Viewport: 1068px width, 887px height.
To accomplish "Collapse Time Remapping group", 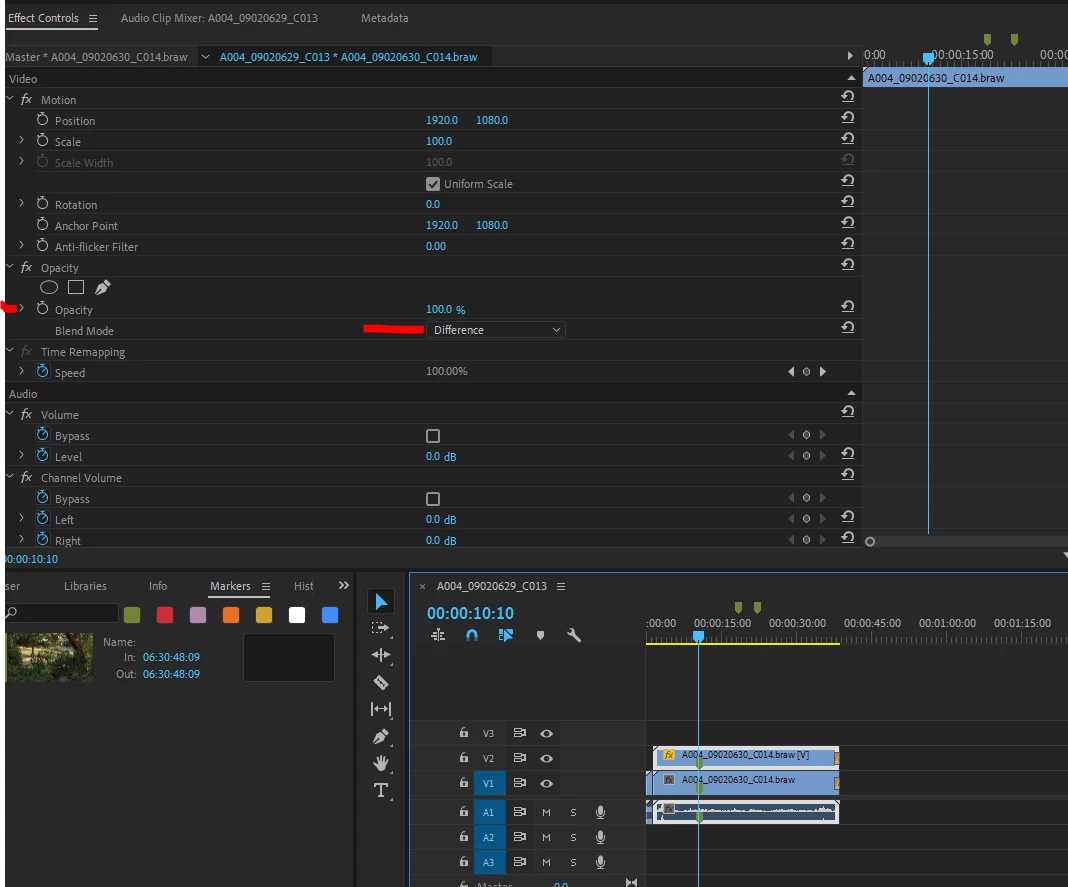I will click(10, 351).
